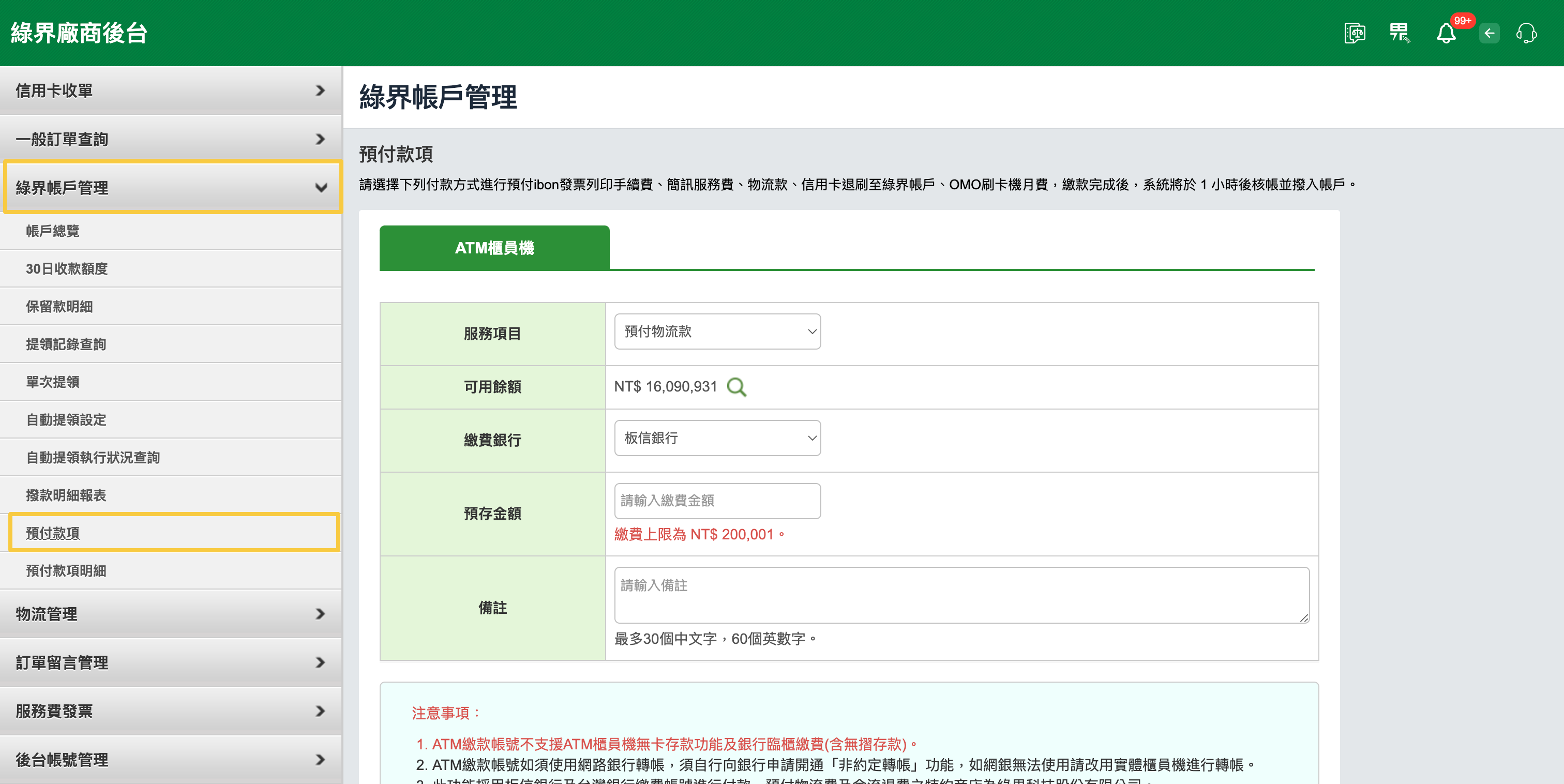Open the 服務項目 dropdown
Viewport: 1564px width, 784px height.
coord(717,331)
